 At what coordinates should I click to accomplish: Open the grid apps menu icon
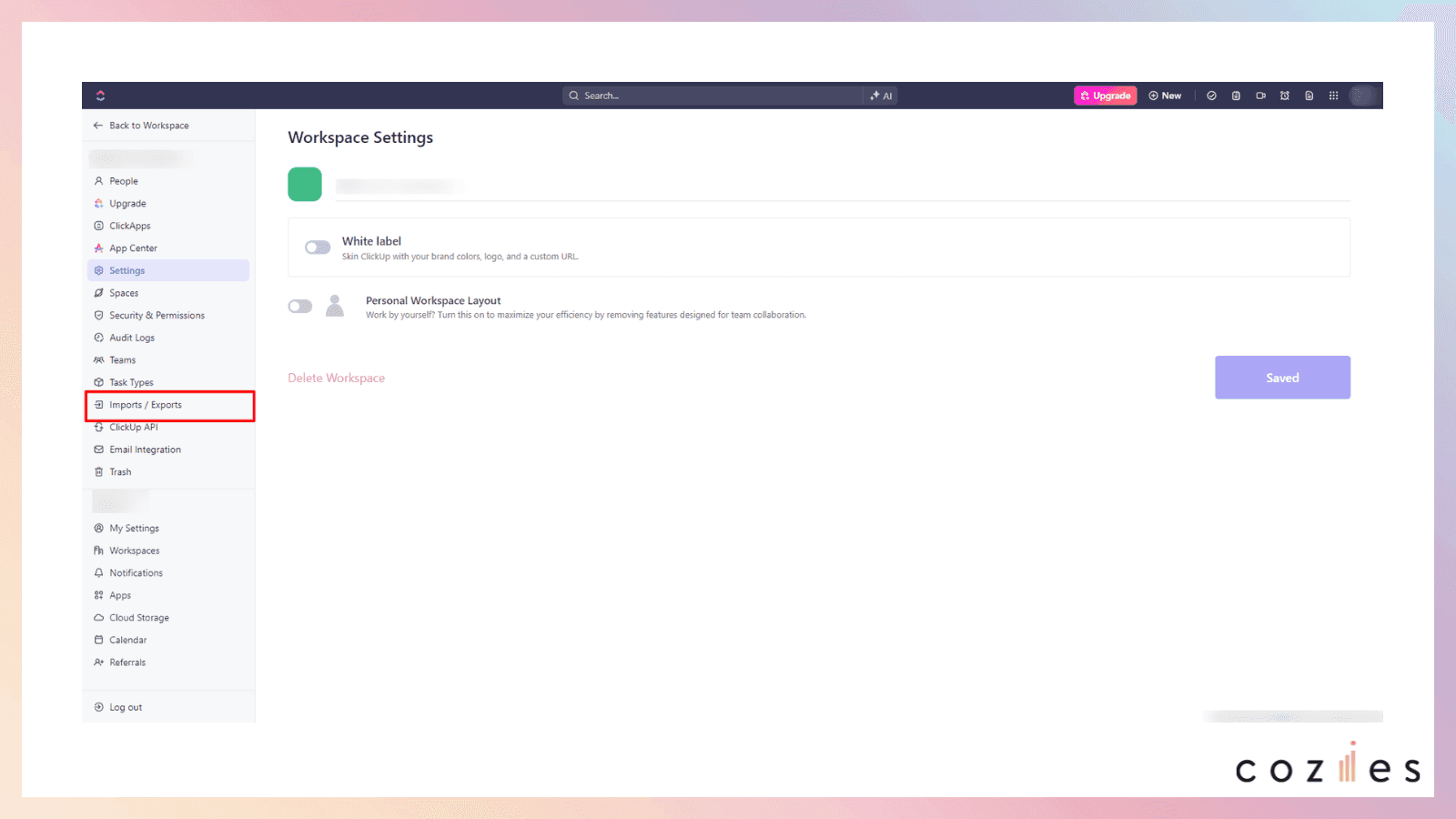click(1333, 96)
